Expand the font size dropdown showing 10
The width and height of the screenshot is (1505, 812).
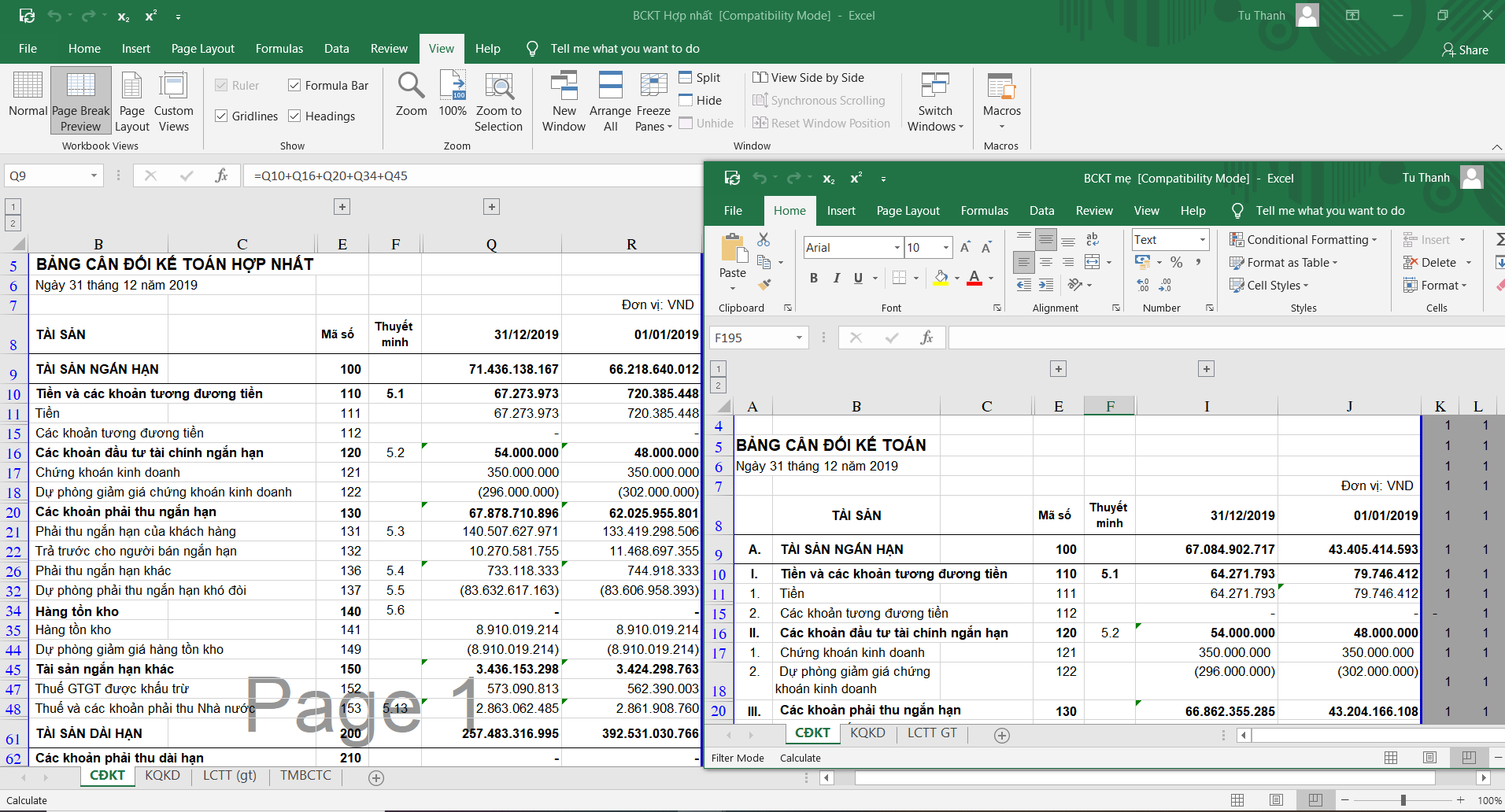(946, 248)
